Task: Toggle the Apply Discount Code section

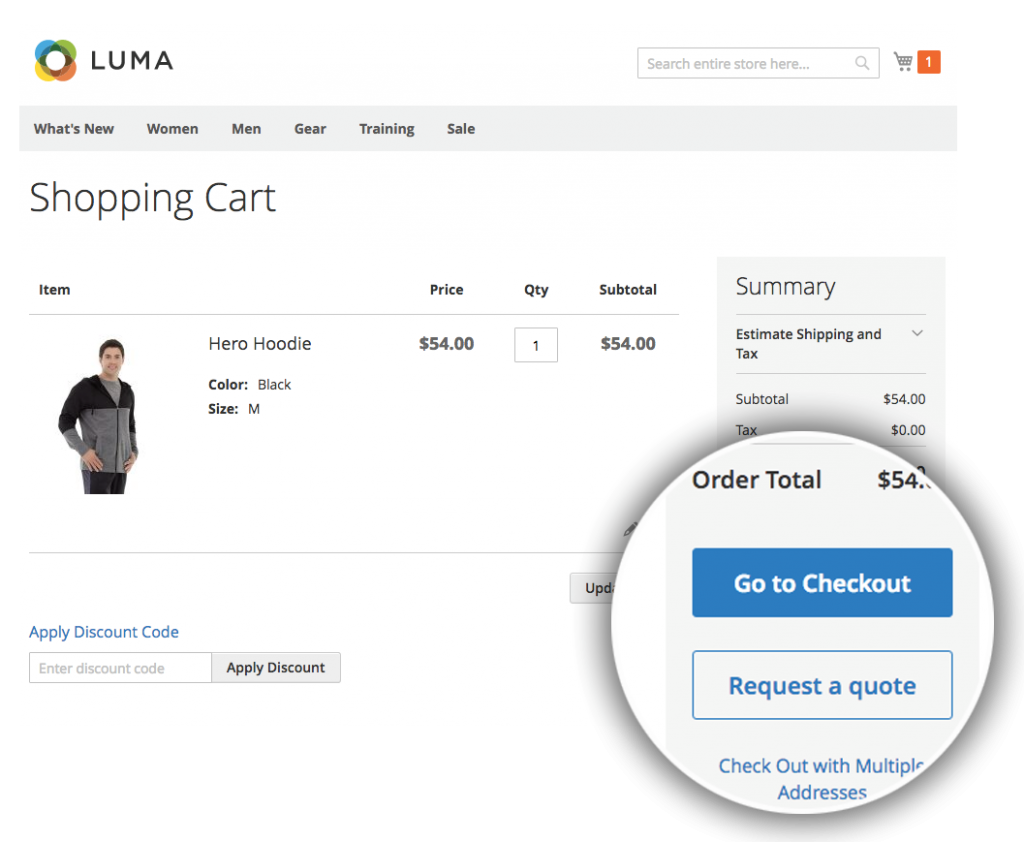Action: click(104, 632)
